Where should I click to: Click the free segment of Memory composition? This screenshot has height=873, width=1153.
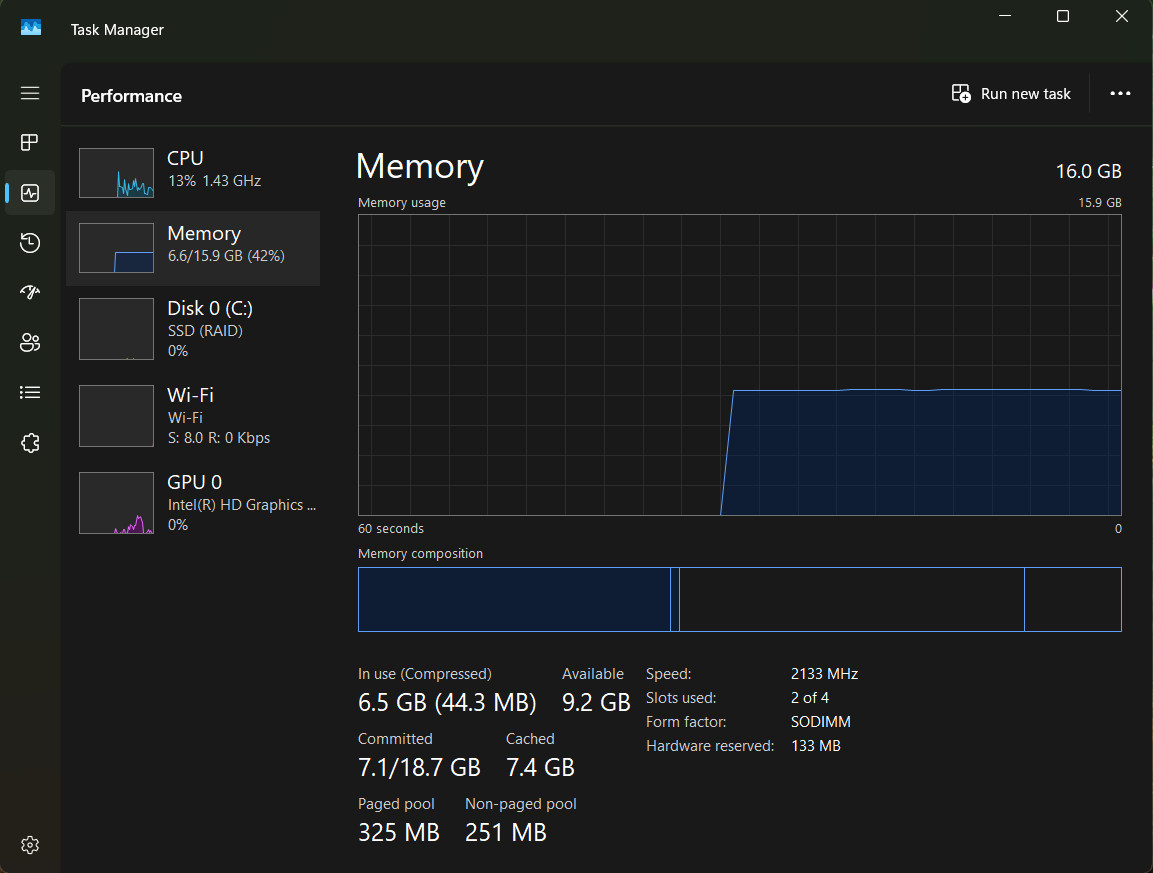coord(1073,599)
